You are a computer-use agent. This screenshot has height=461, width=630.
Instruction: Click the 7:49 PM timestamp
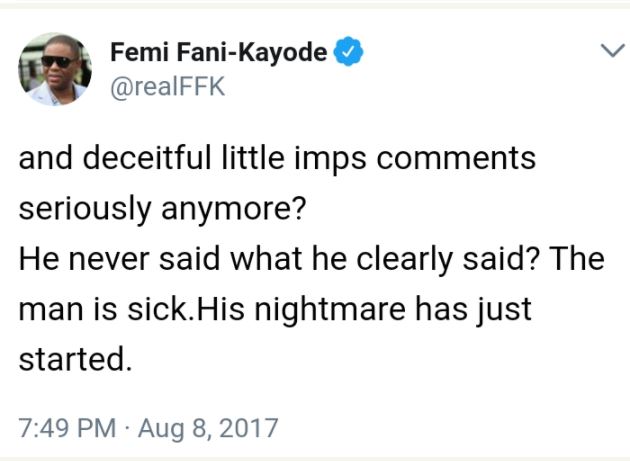point(67,428)
